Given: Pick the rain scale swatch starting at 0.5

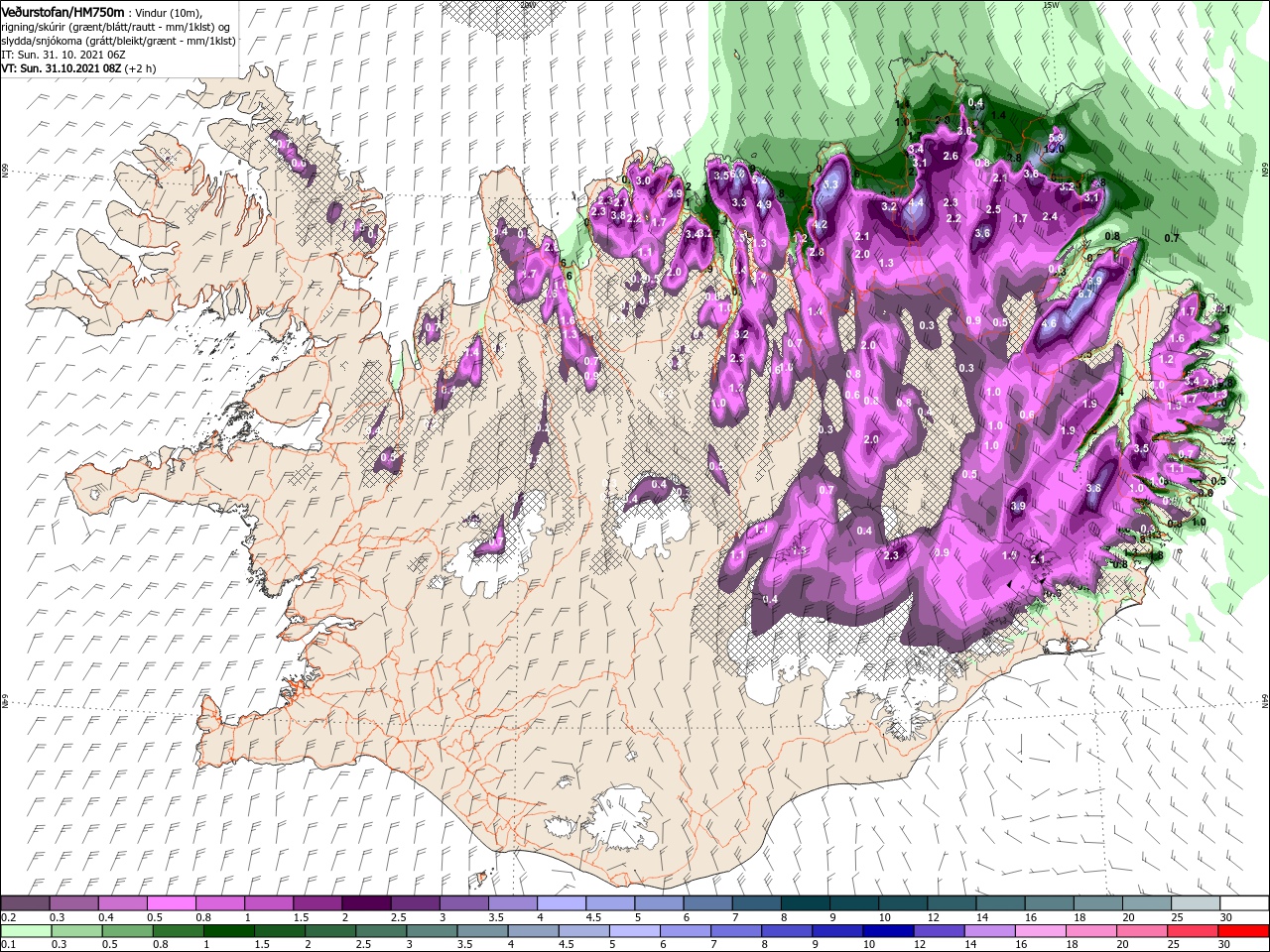Looking at the screenshot, I should click(x=127, y=931).
